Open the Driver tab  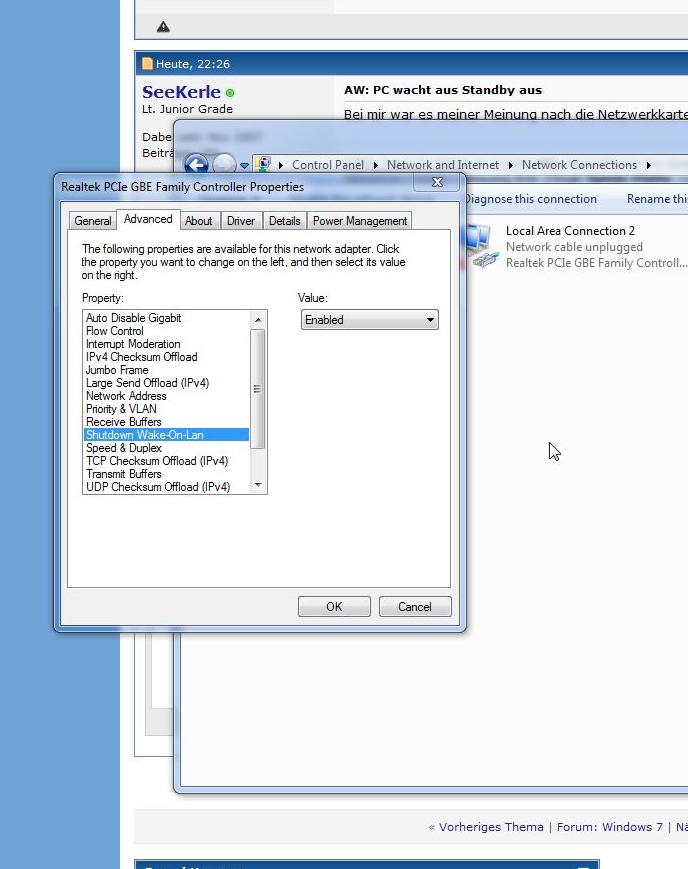(241, 221)
